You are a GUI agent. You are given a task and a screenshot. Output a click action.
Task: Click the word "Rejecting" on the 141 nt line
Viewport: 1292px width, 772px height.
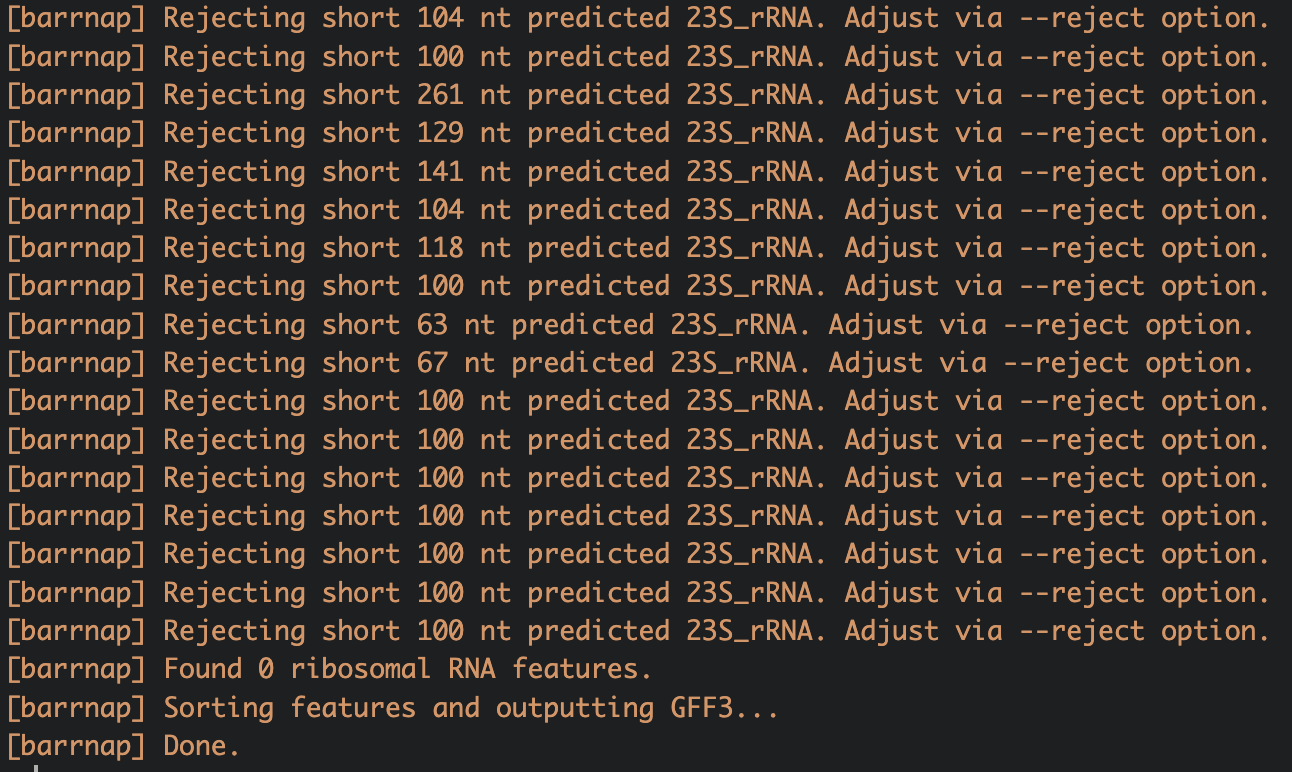tap(235, 172)
